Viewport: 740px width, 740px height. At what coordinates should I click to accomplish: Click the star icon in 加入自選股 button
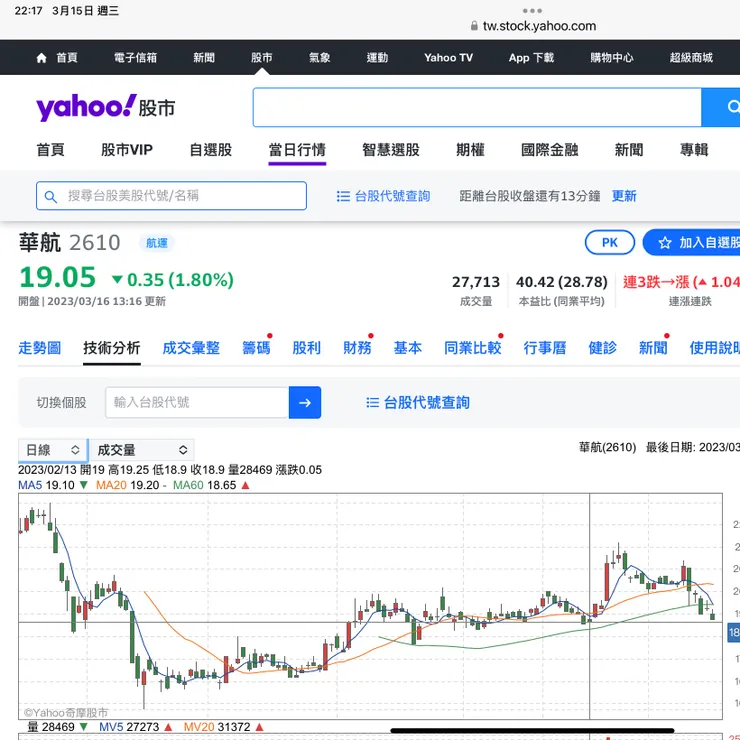point(664,243)
